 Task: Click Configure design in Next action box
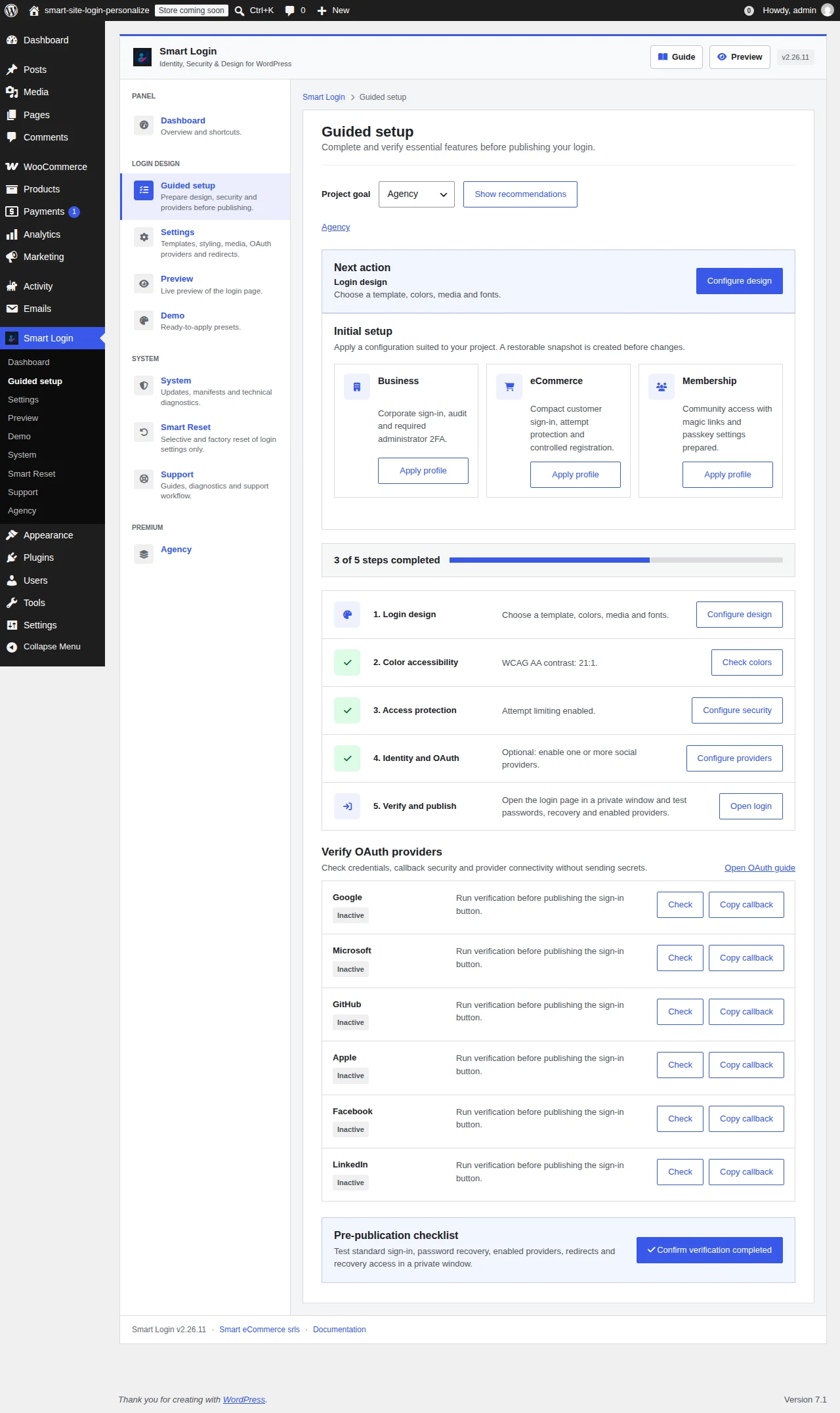pyautogui.click(x=740, y=281)
